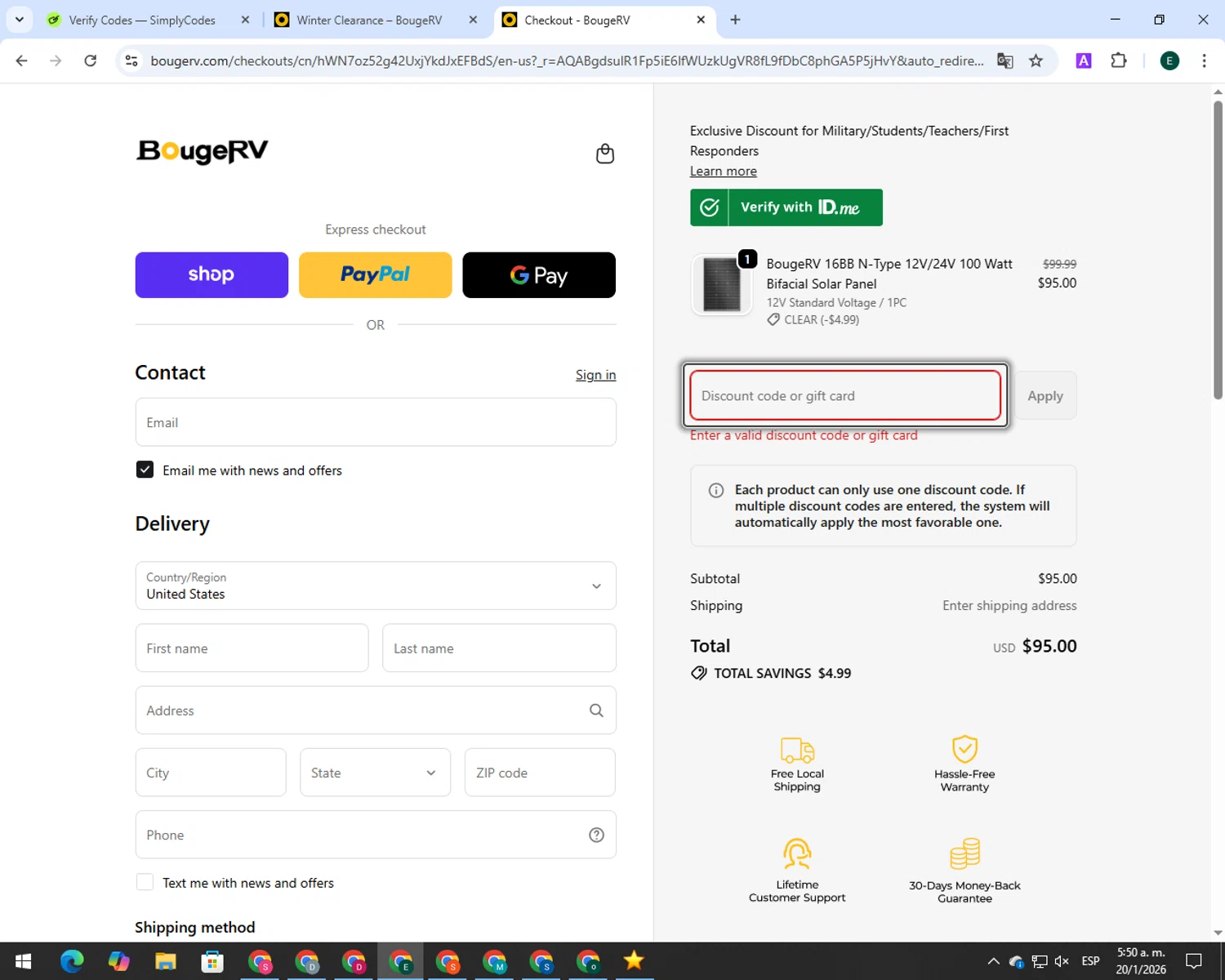The height and width of the screenshot is (980, 1225).
Task: Click the translate page icon in address bar
Action: (x=1005, y=60)
